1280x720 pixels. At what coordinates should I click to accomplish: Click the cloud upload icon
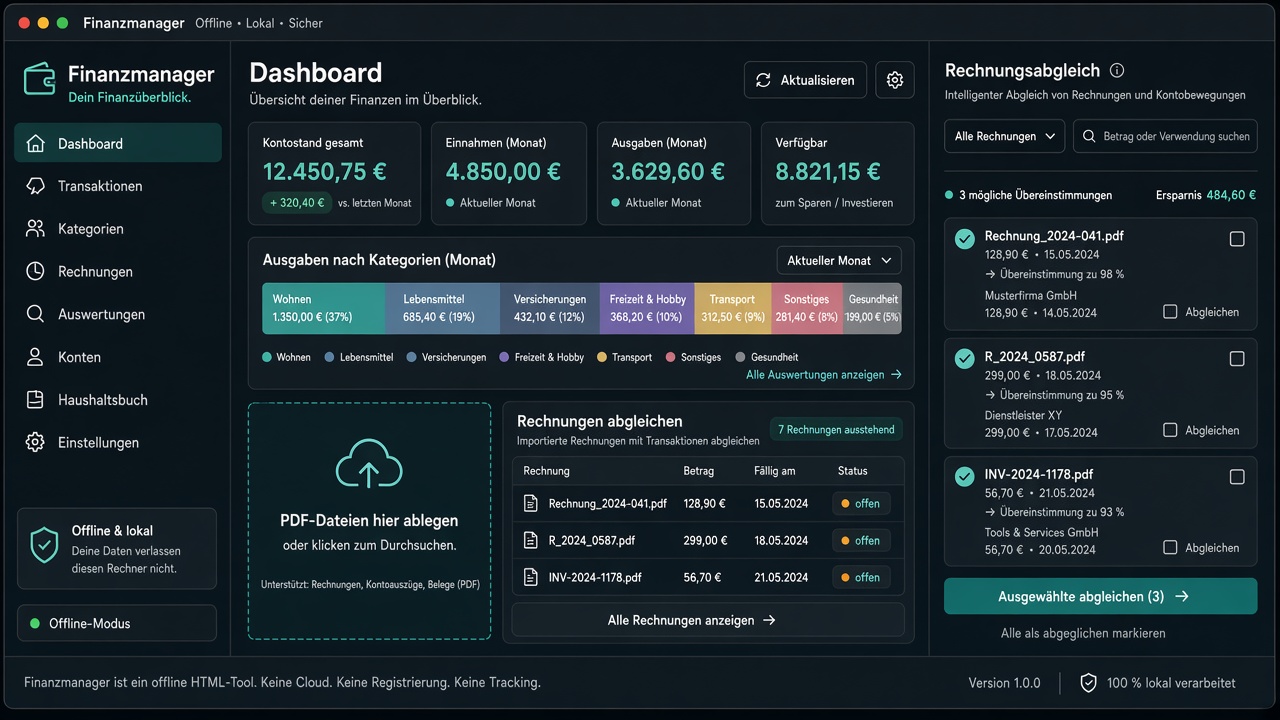(x=369, y=464)
